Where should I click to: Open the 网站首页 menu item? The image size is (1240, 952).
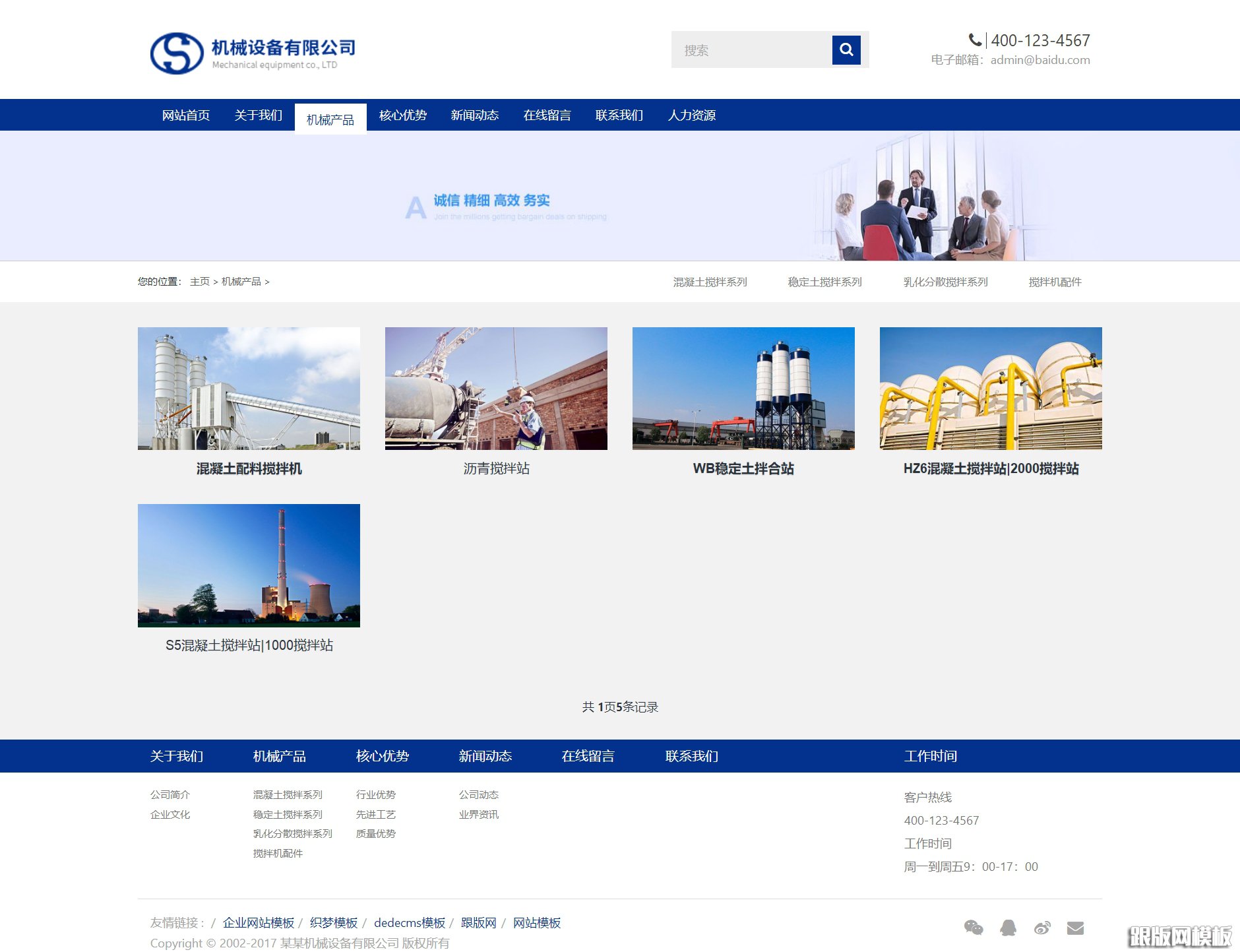[185, 115]
